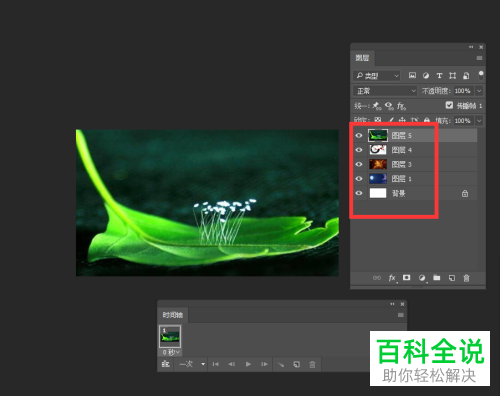Click the link layers icon

pyautogui.click(x=377, y=278)
